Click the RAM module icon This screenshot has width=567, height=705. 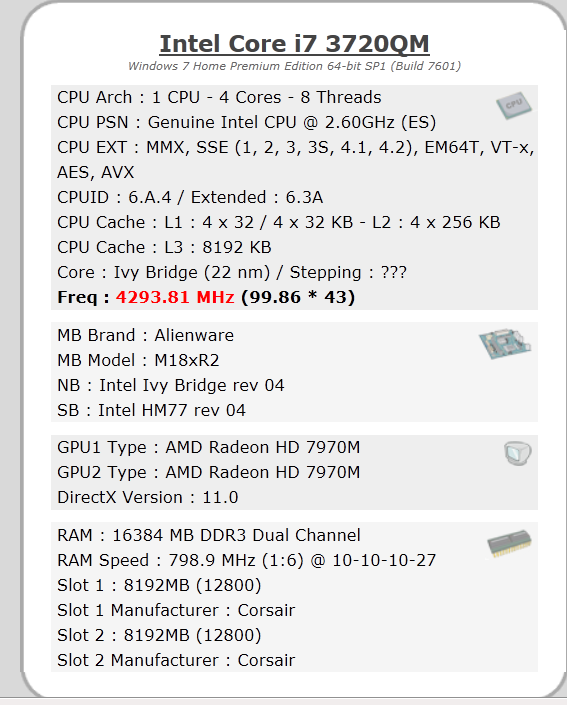[509, 543]
